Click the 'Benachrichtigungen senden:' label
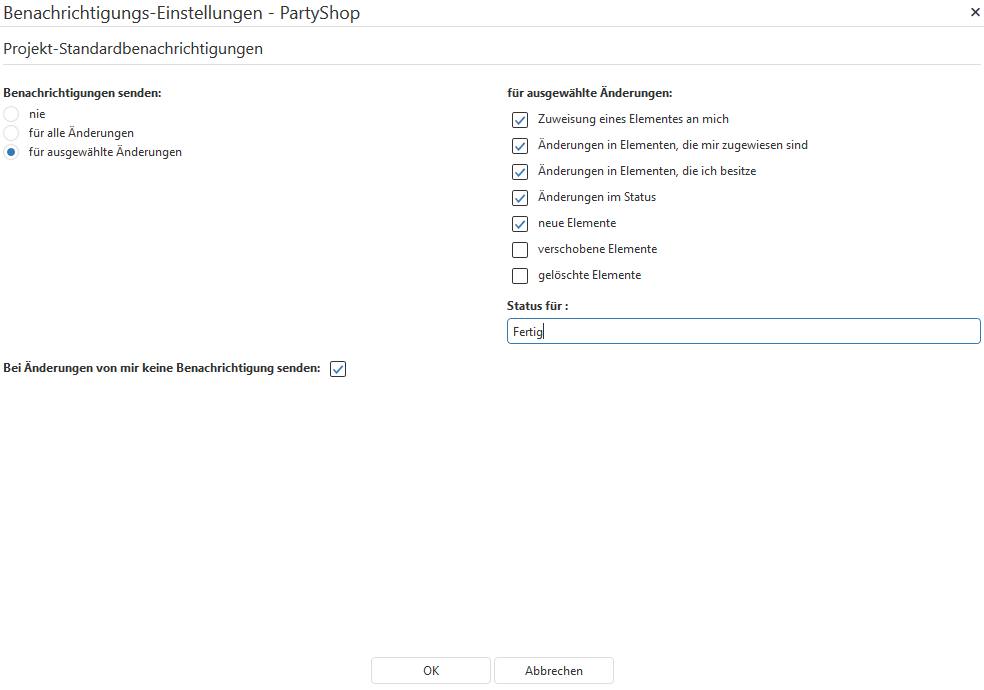This screenshot has width=984, height=690. (83, 93)
